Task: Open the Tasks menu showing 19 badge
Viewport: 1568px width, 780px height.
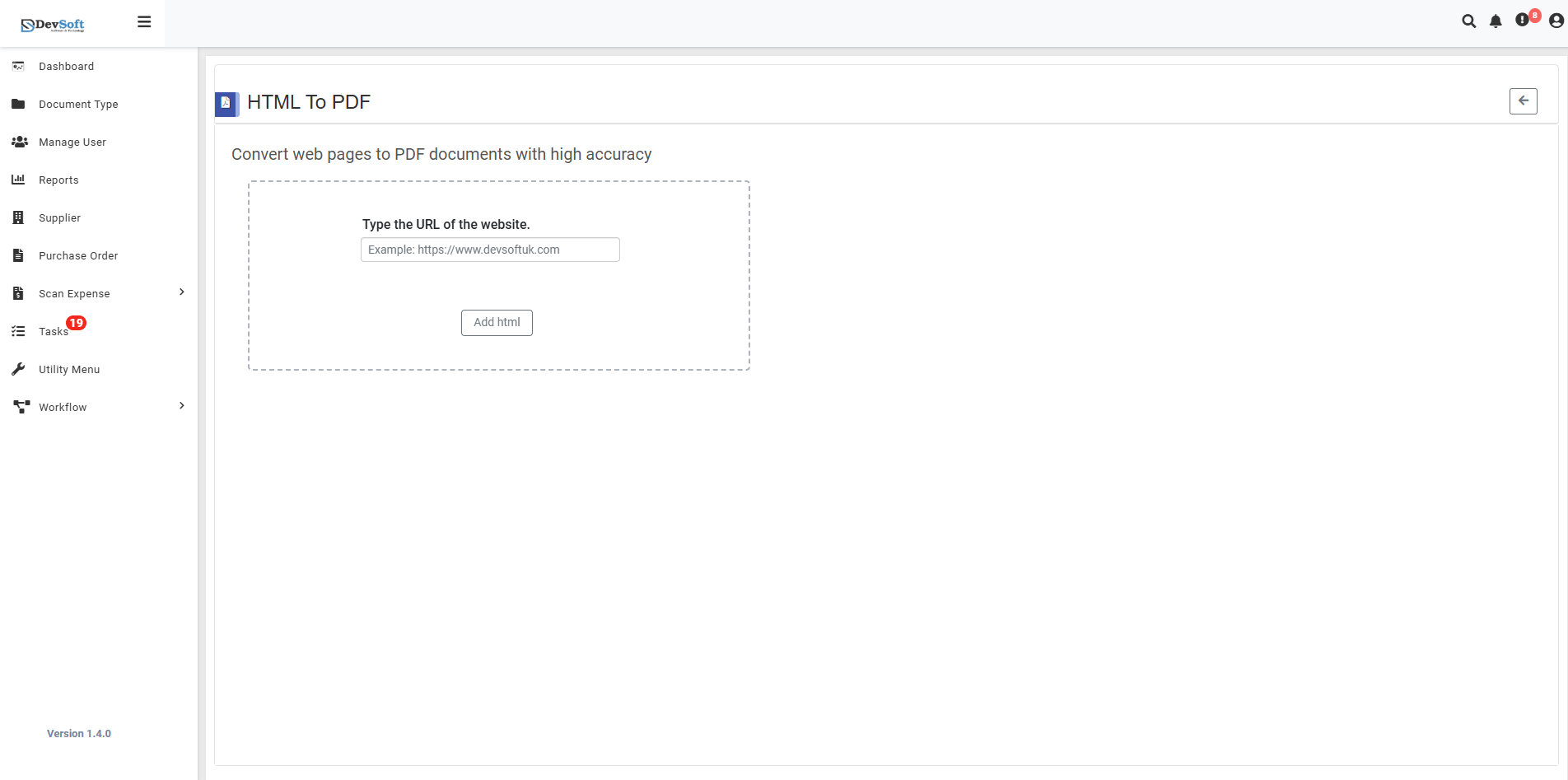Action: 51,330
